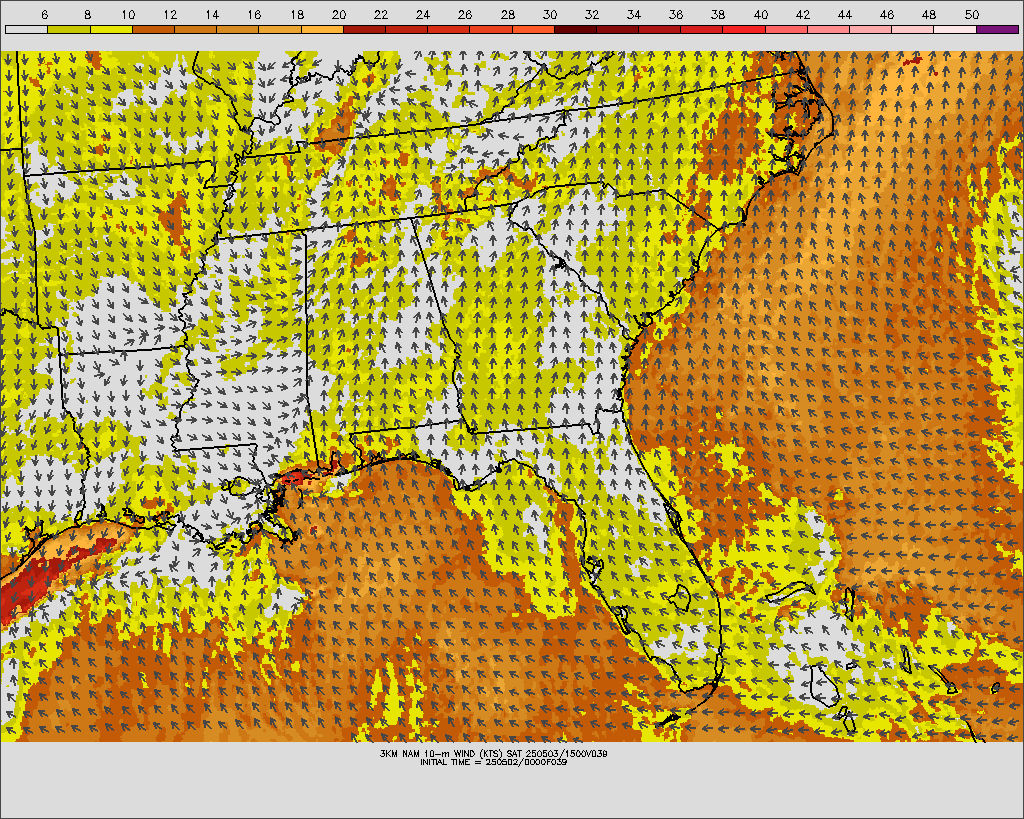Select the light pink swatch between 44 and 46

(871, 29)
